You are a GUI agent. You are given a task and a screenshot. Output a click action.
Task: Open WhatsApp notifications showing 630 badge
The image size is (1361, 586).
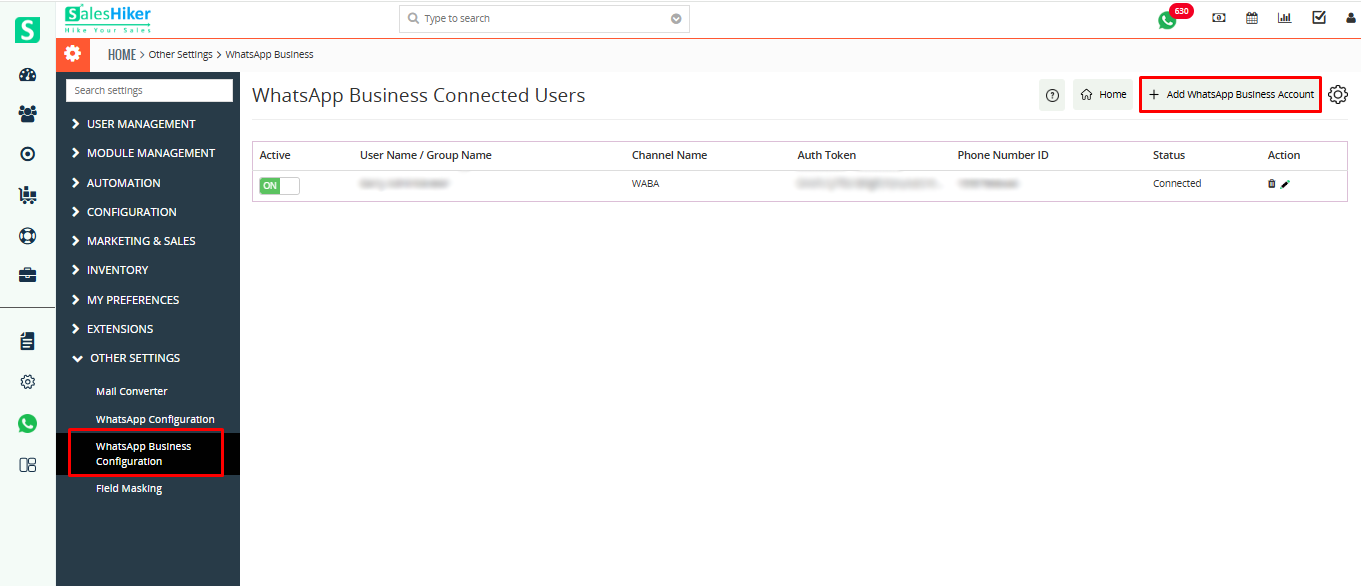(1167, 19)
